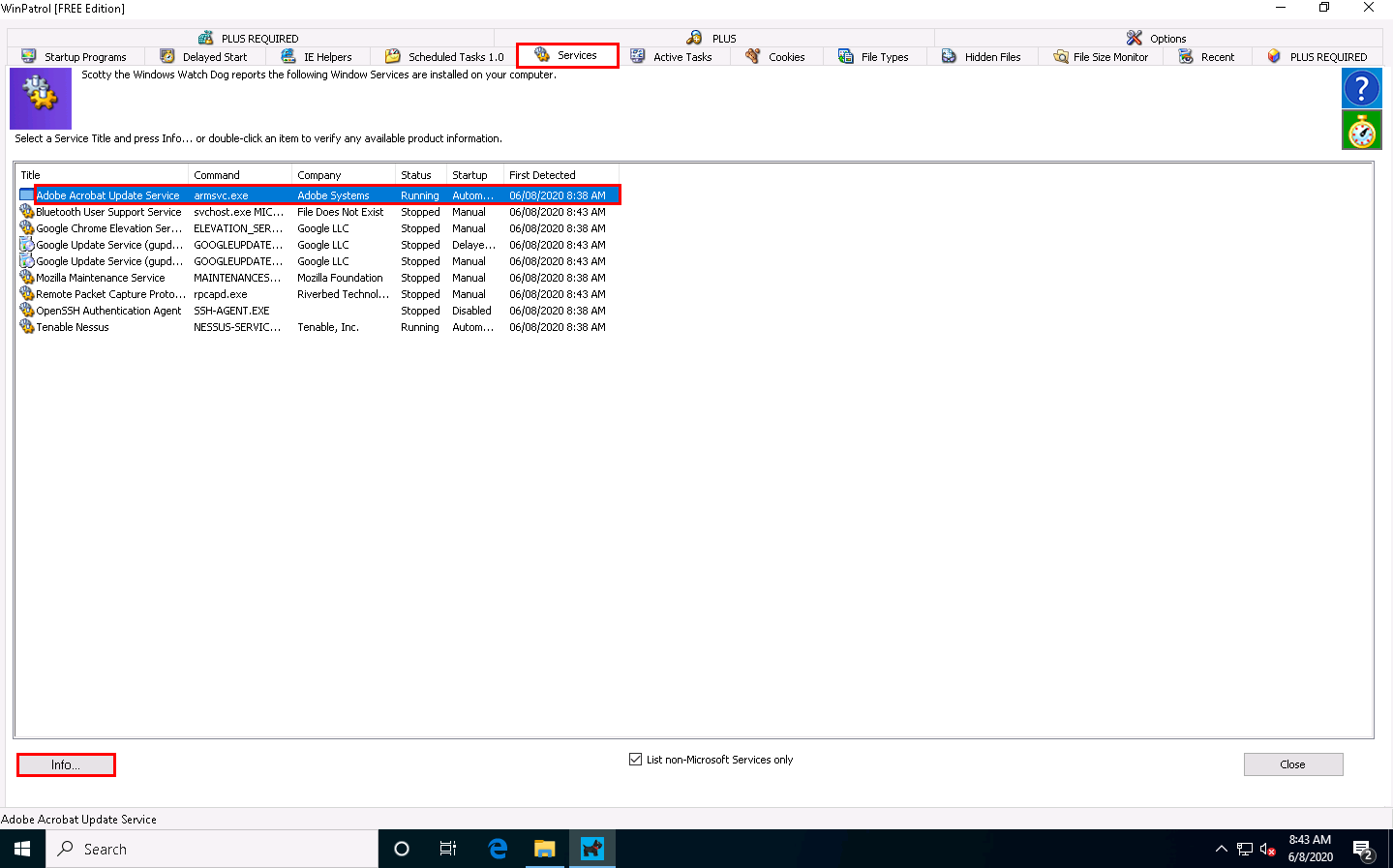Click the taskbar Search box

212,849
